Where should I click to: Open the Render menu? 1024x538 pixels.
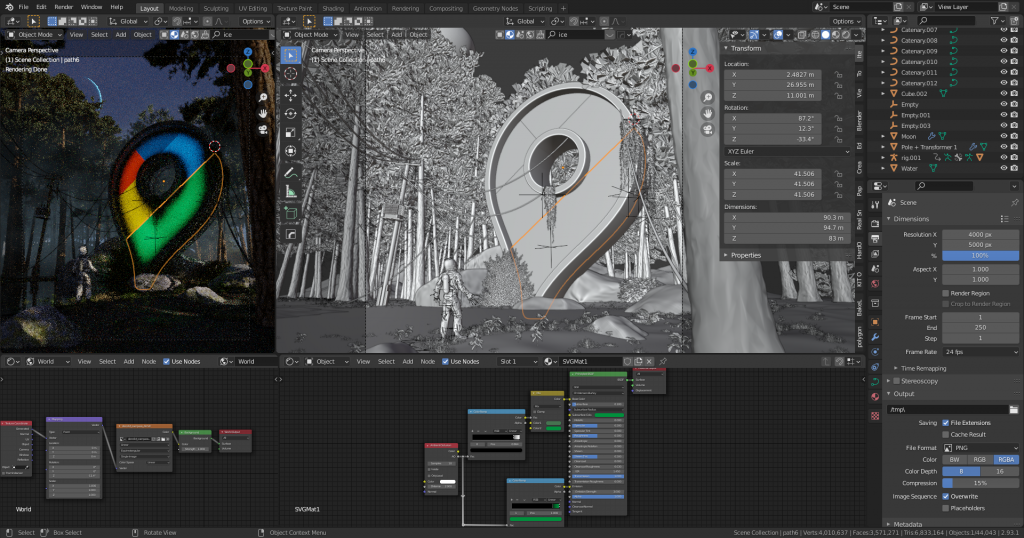click(63, 7)
